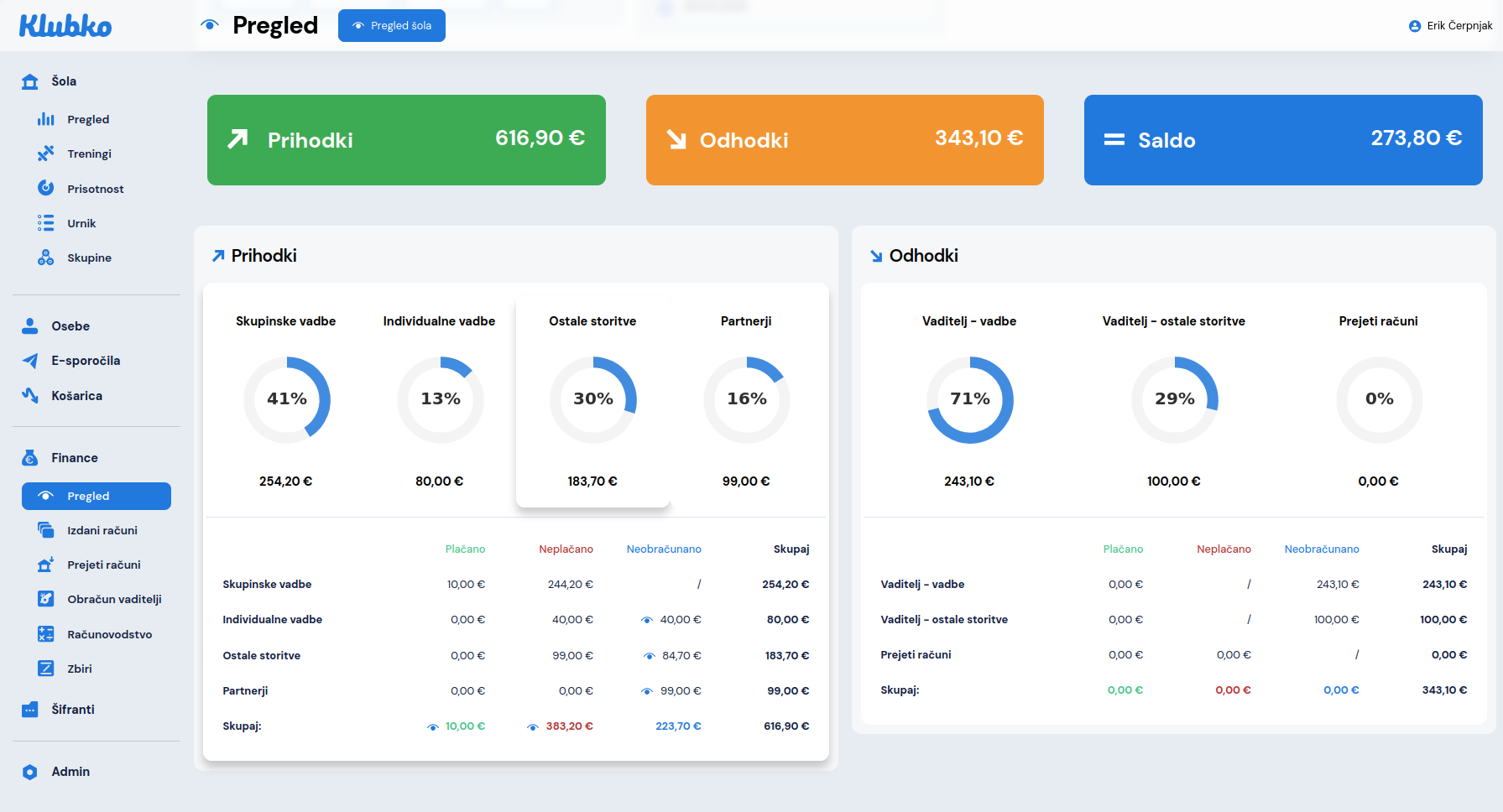Select Prejeti računi menu item
This screenshot has width=1503, height=812.
pos(103,565)
